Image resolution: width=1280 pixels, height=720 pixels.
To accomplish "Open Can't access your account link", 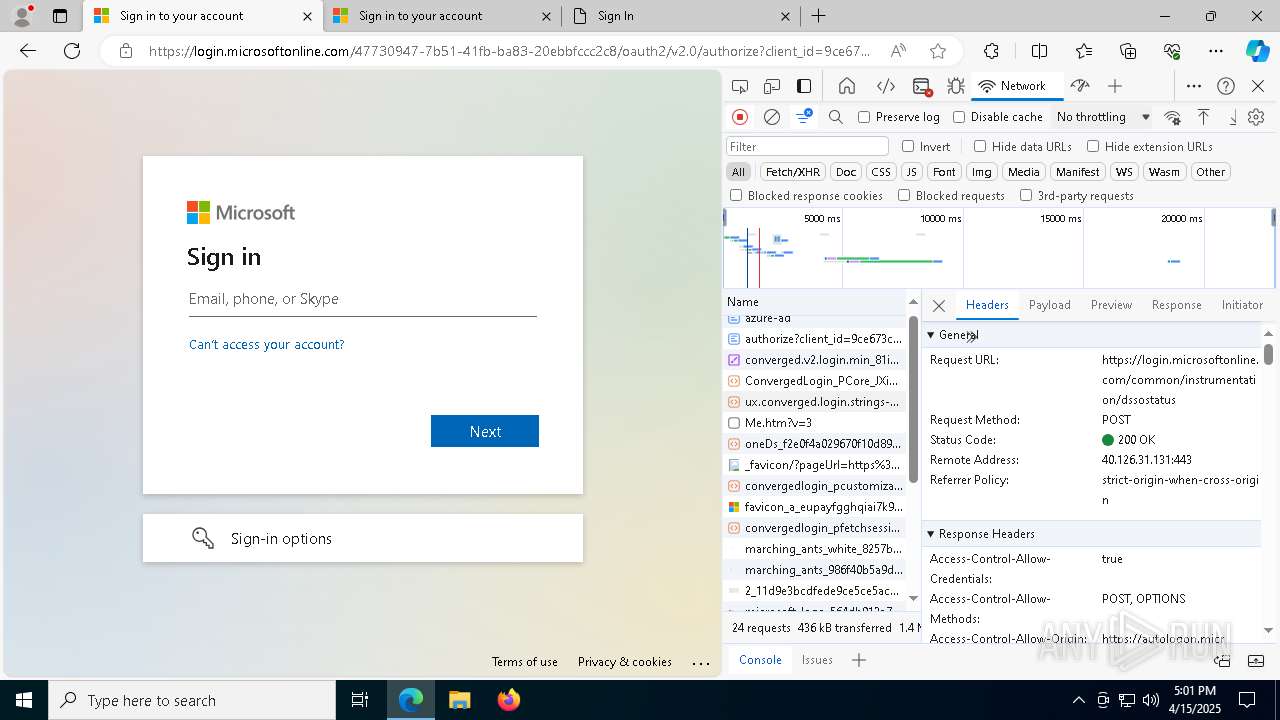I will click(x=266, y=344).
